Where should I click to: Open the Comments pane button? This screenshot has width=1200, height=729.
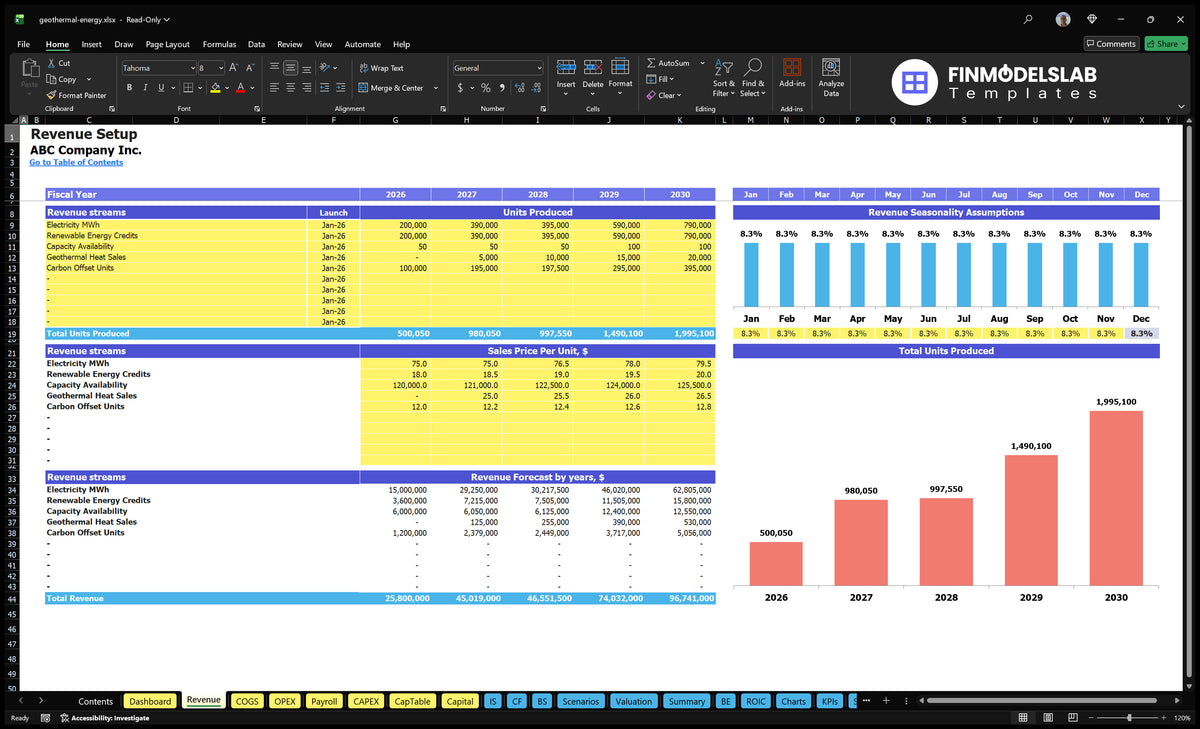pos(1111,44)
